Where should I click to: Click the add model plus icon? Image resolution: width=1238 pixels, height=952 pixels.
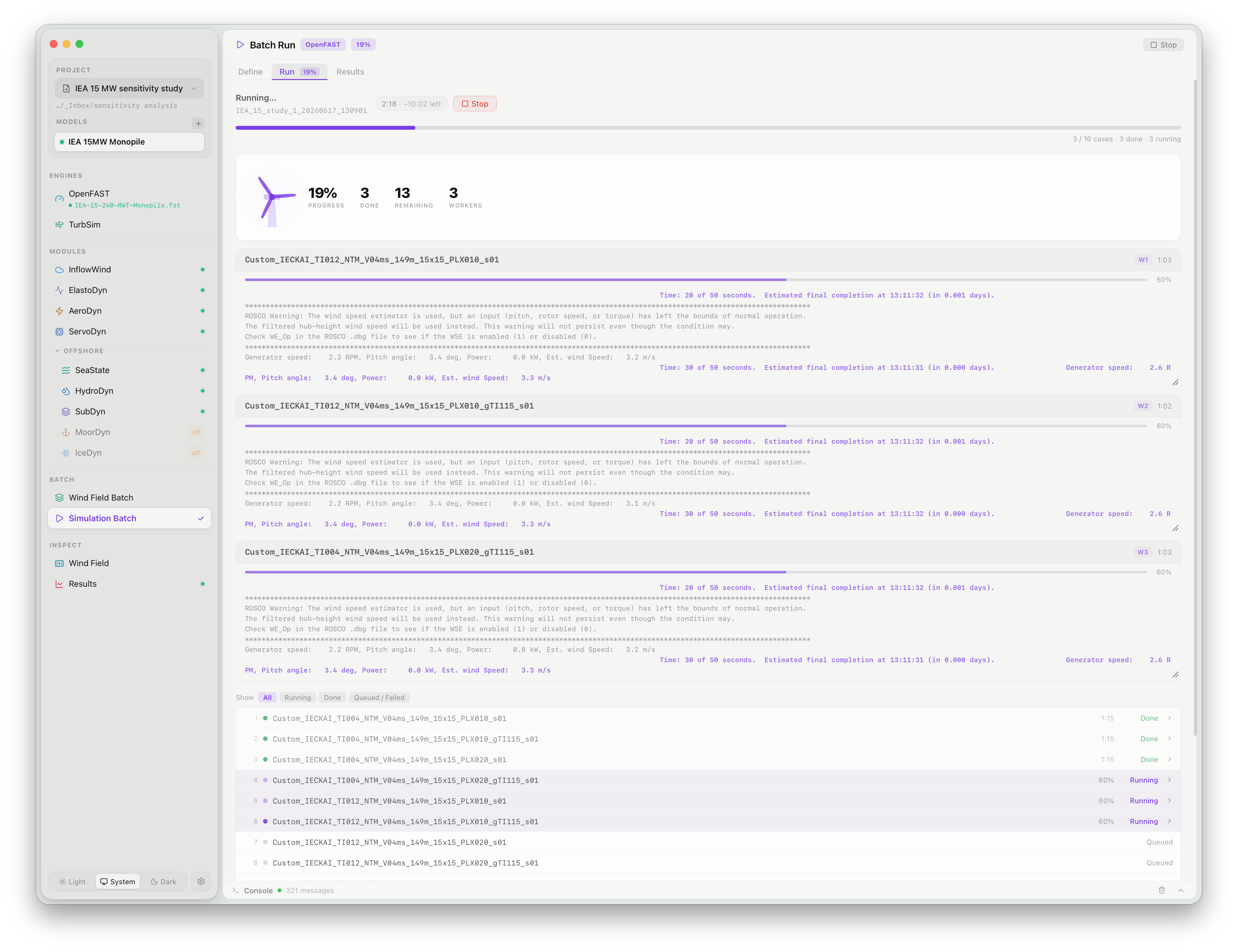coord(198,123)
